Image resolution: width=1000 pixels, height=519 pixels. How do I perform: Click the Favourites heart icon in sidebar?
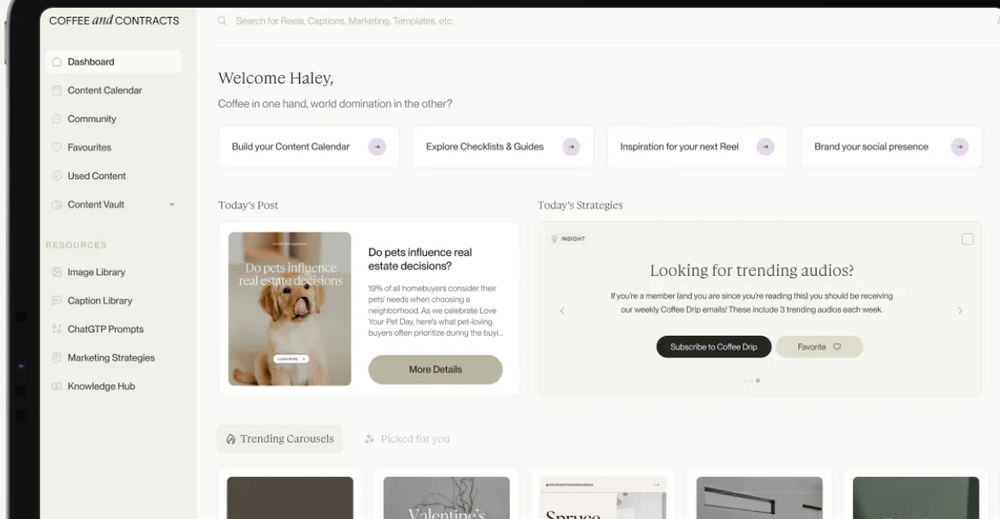(57, 147)
